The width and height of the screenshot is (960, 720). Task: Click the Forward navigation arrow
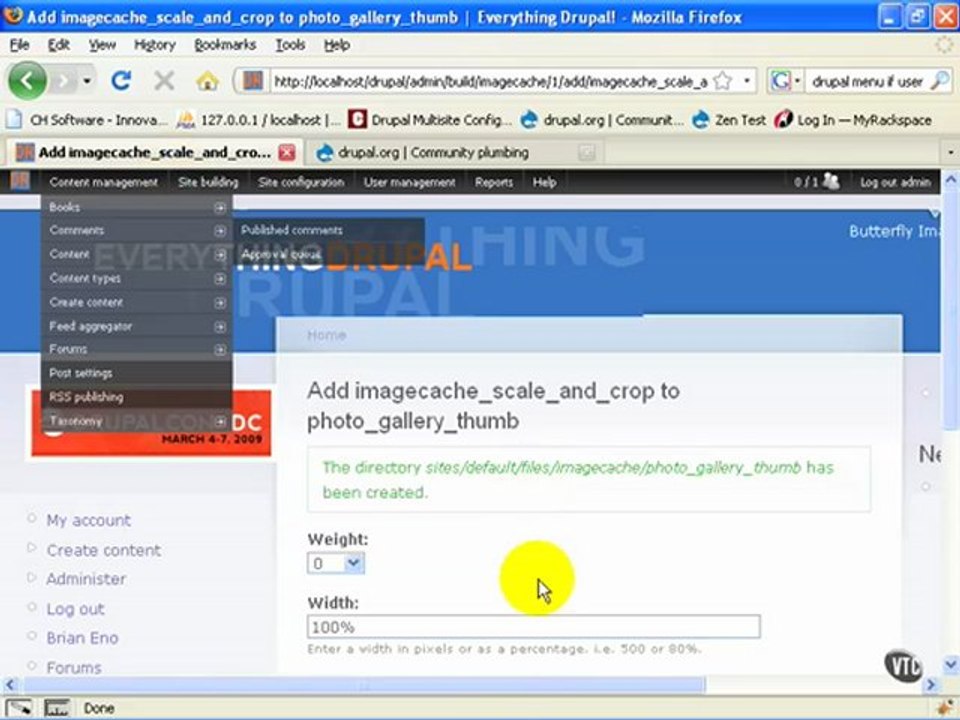point(63,80)
